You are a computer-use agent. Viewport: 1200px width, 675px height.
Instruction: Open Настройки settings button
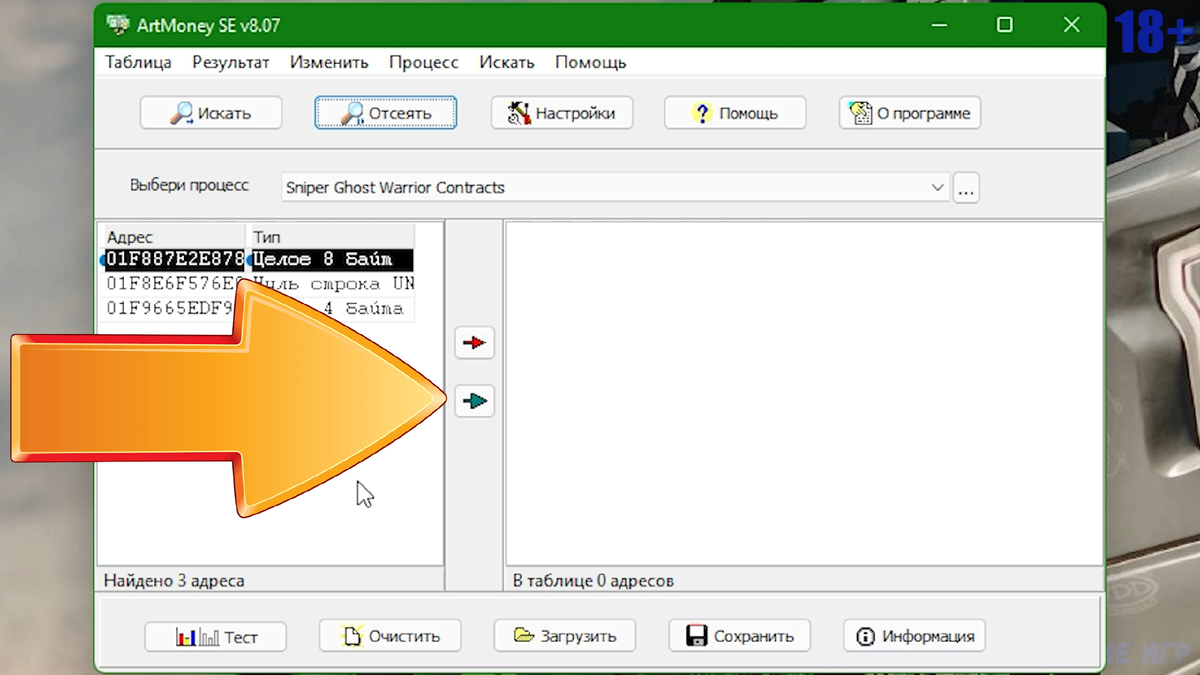(x=561, y=113)
